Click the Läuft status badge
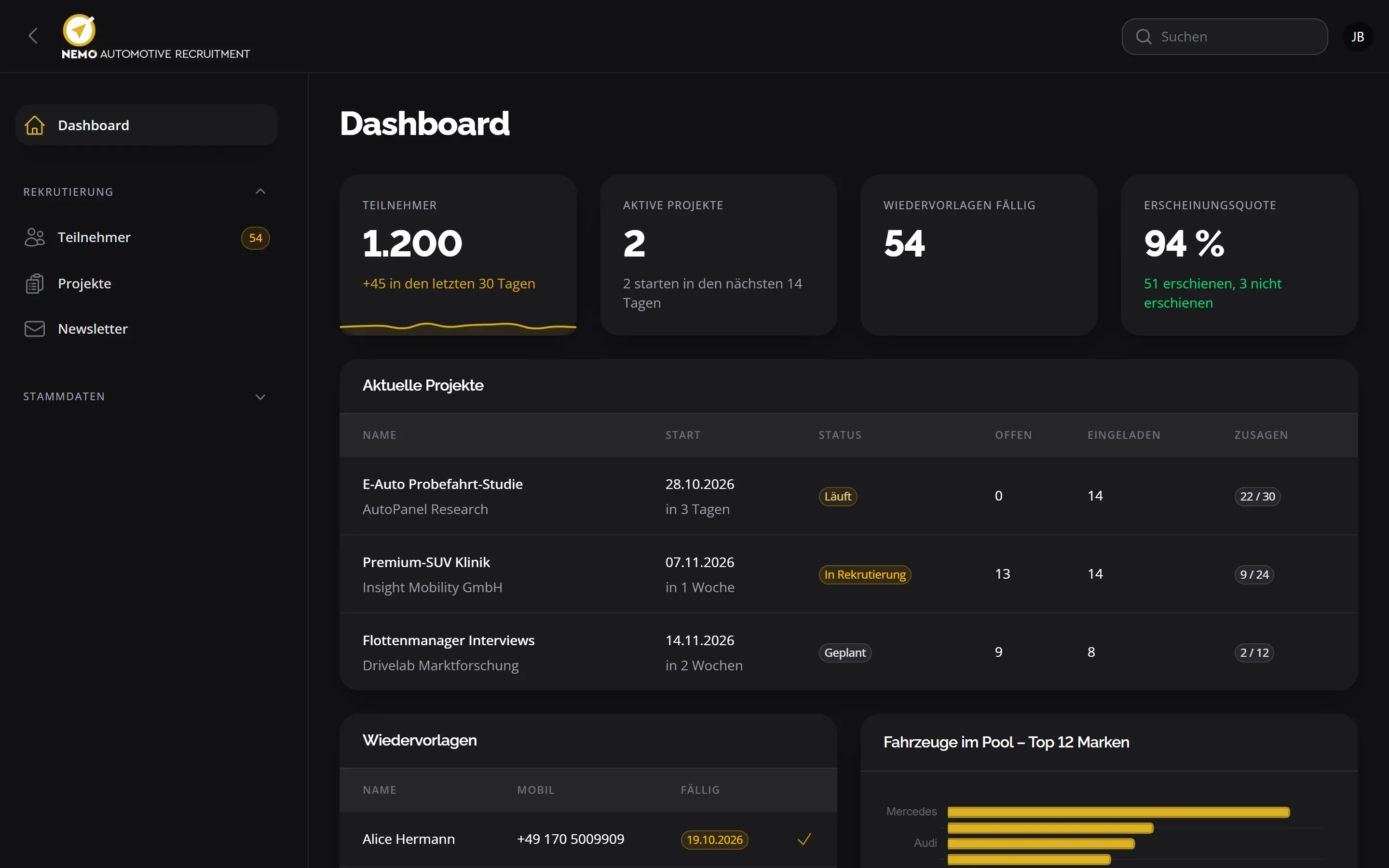The width and height of the screenshot is (1389, 868). (837, 497)
